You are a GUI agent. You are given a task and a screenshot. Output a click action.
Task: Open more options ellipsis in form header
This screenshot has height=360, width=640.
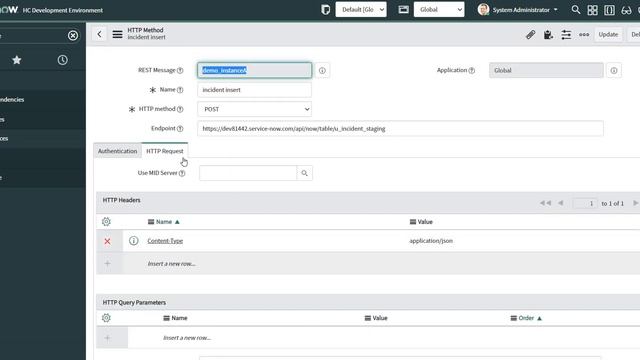(x=584, y=35)
